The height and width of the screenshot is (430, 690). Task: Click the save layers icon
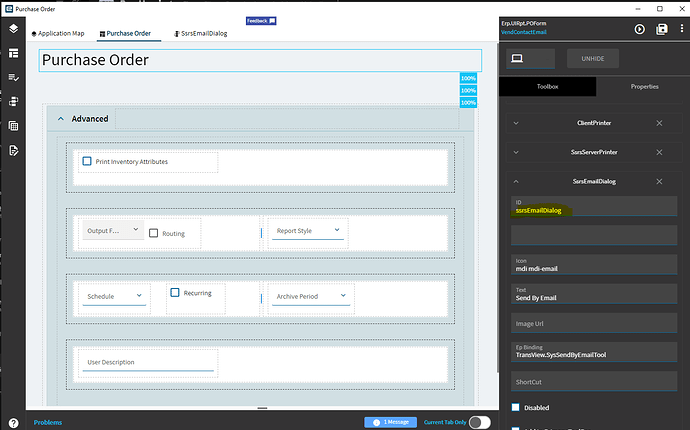pyautogui.click(x=662, y=29)
